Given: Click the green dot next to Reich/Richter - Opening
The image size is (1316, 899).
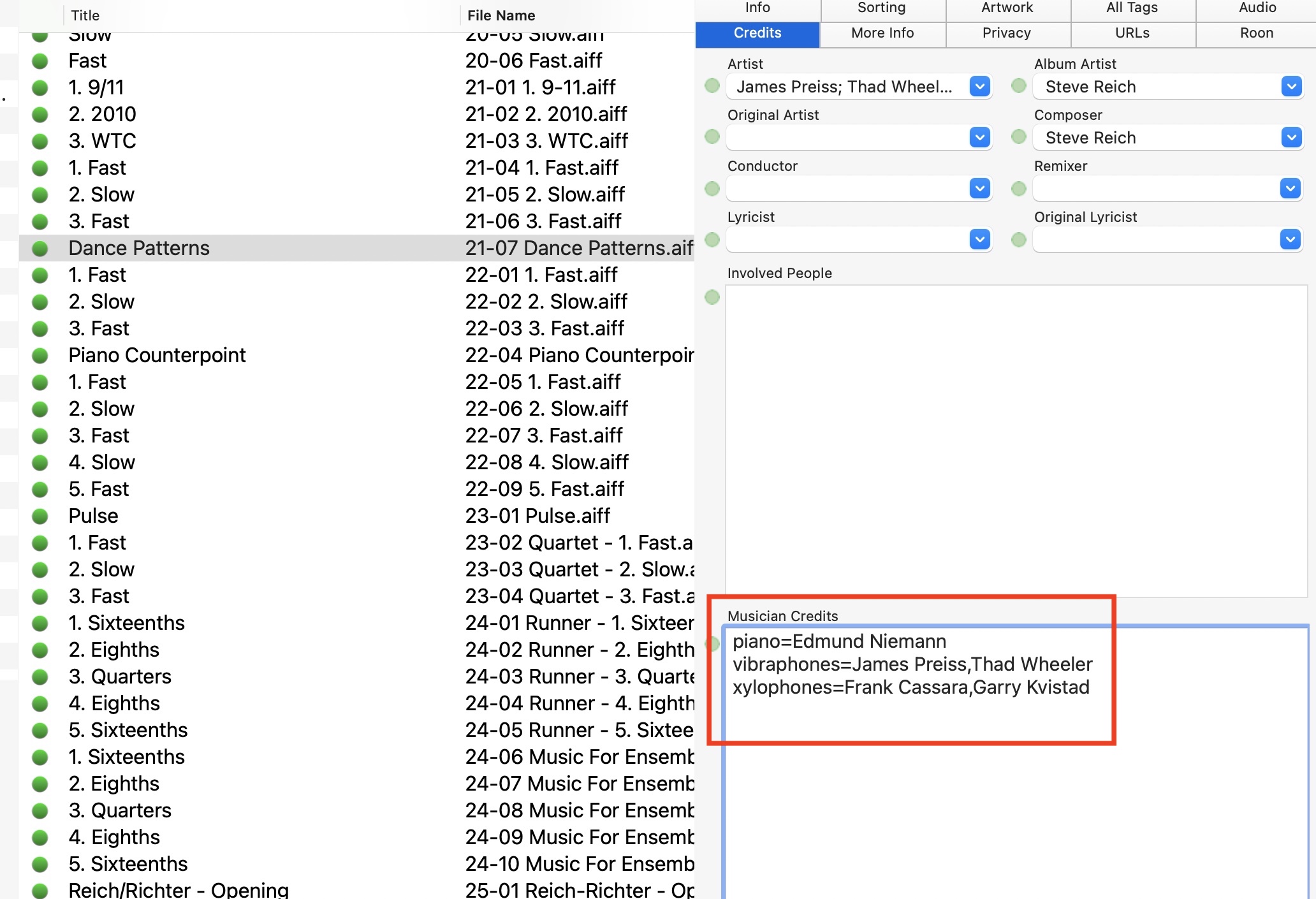Looking at the screenshot, I should point(40,890).
